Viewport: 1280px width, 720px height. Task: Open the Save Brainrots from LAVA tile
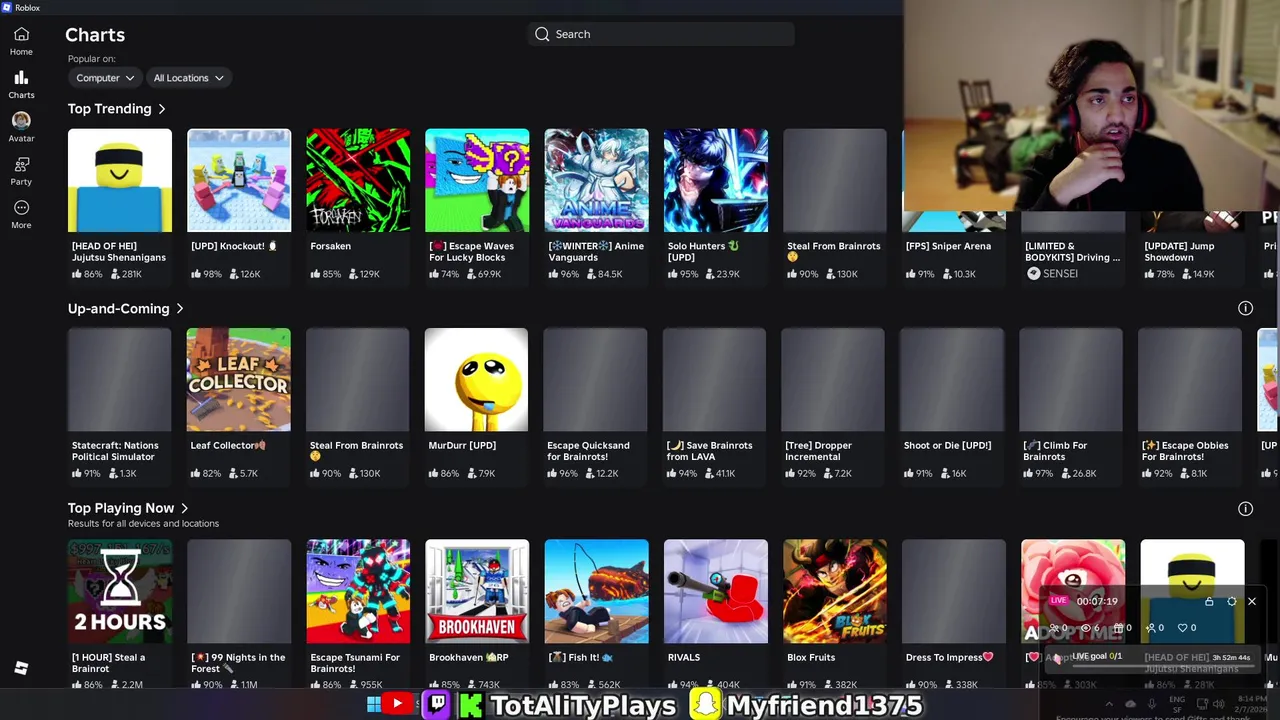point(714,380)
